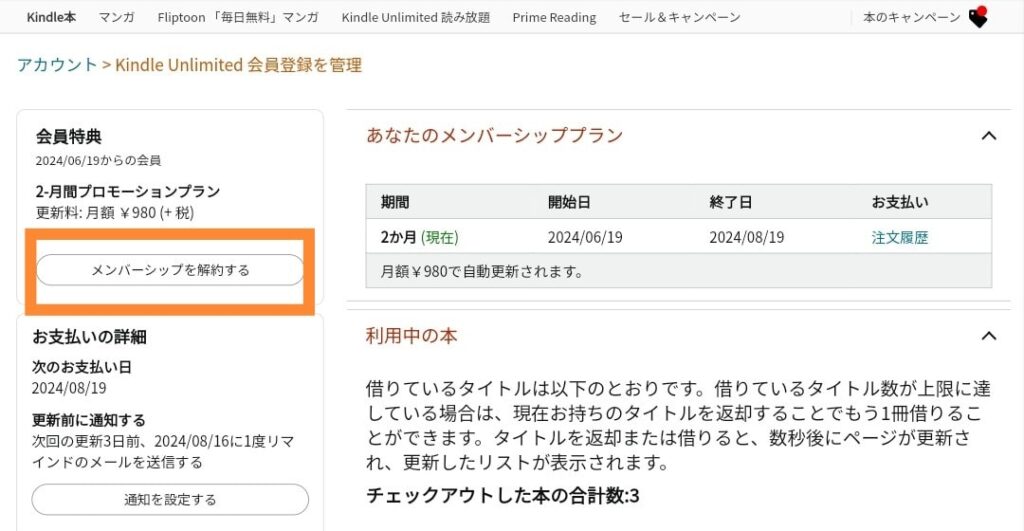Viewport: 1024px width, 531px height.
Task: Click the あなたのメンバーシッププラン heading
Action: [x=494, y=136]
